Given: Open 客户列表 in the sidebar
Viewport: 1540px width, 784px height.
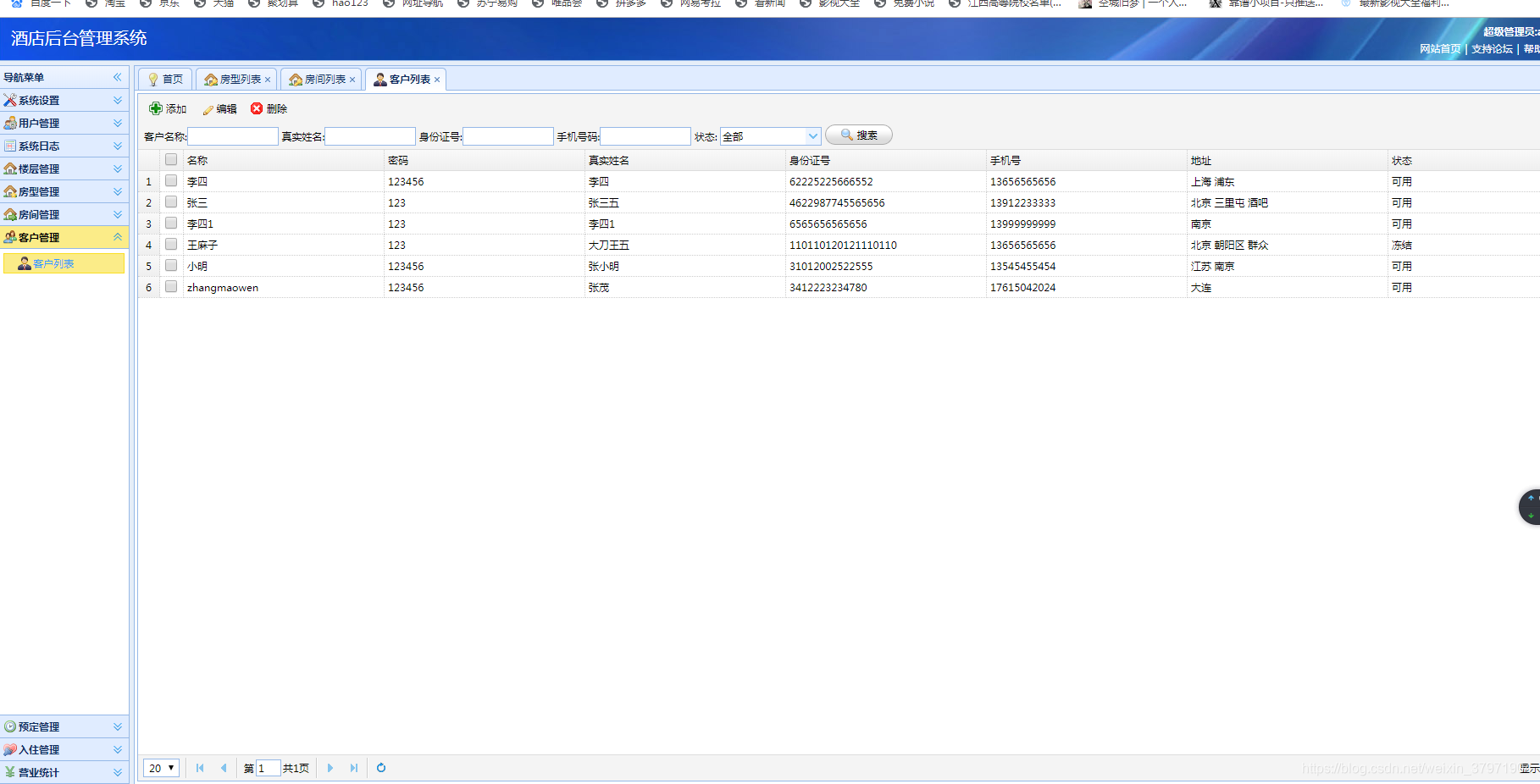Looking at the screenshot, I should point(64,263).
